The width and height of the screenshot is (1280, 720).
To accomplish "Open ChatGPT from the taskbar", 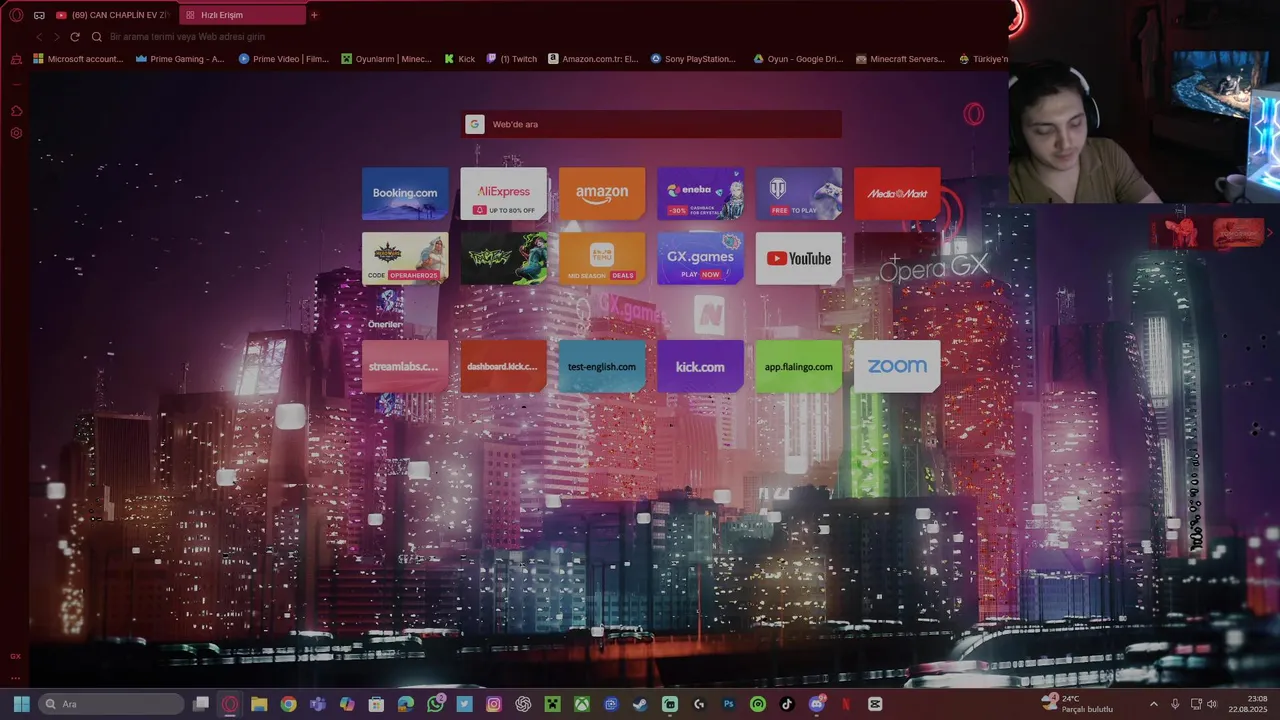I will click(x=523, y=704).
